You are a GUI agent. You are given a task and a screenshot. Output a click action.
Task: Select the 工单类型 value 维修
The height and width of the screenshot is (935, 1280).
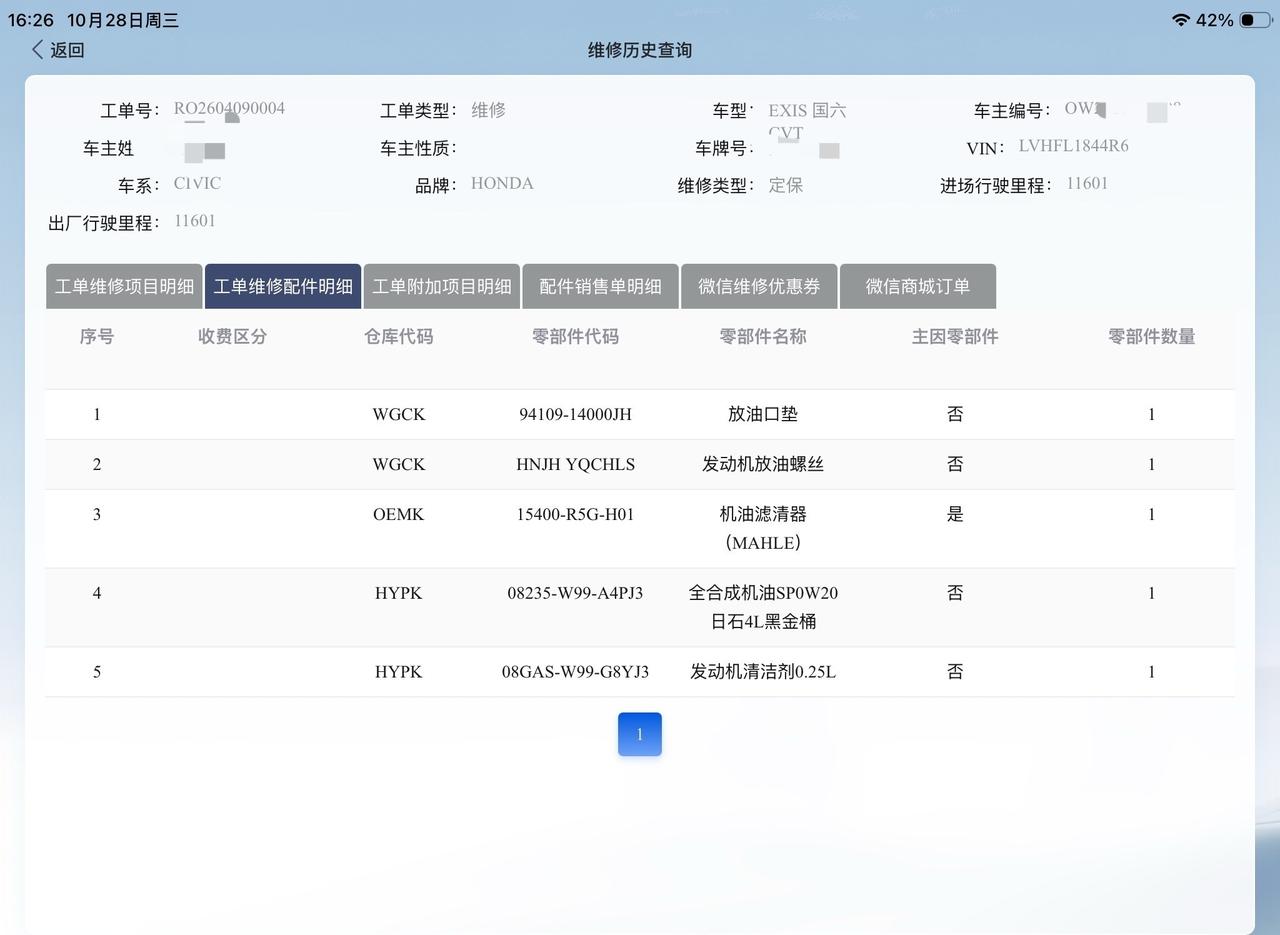[x=489, y=110]
